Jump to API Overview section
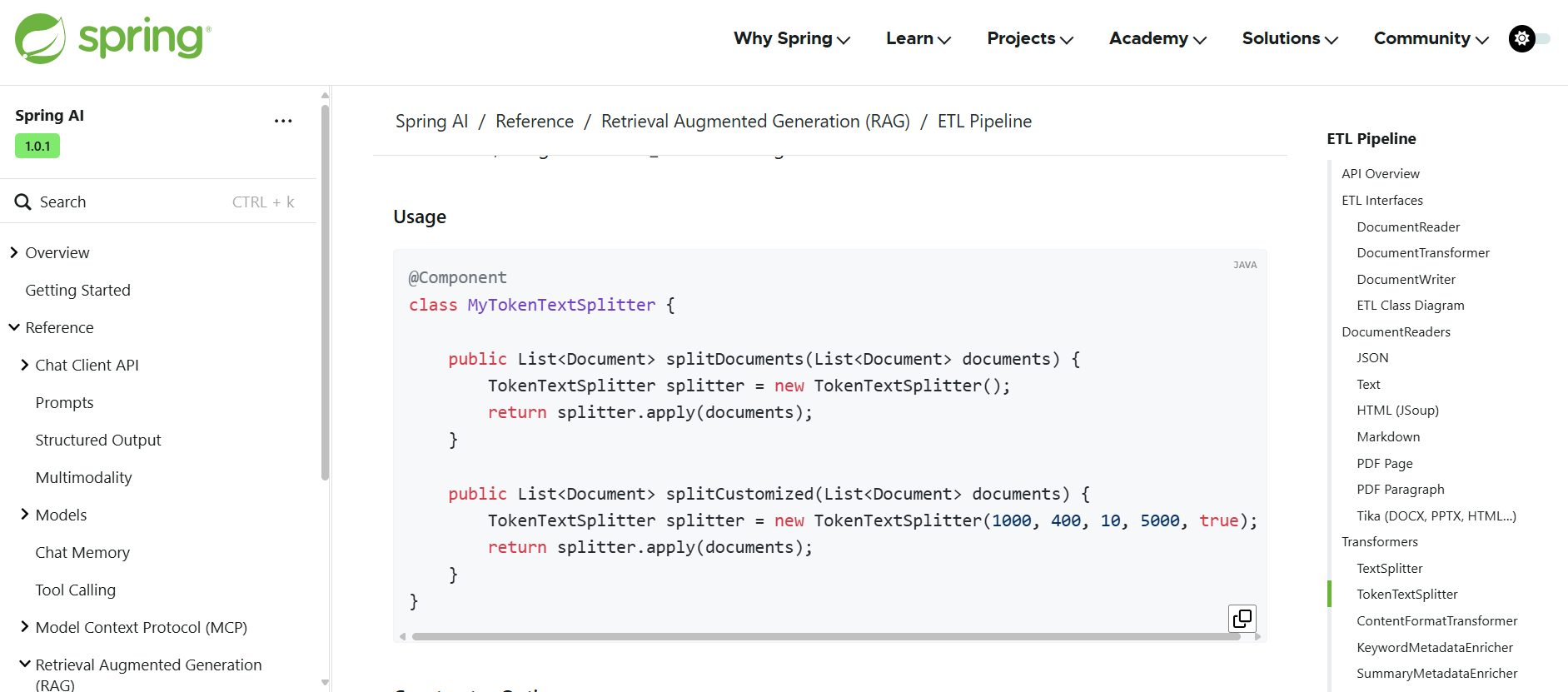Screen dimensions: 1568x692 tap(1381, 173)
